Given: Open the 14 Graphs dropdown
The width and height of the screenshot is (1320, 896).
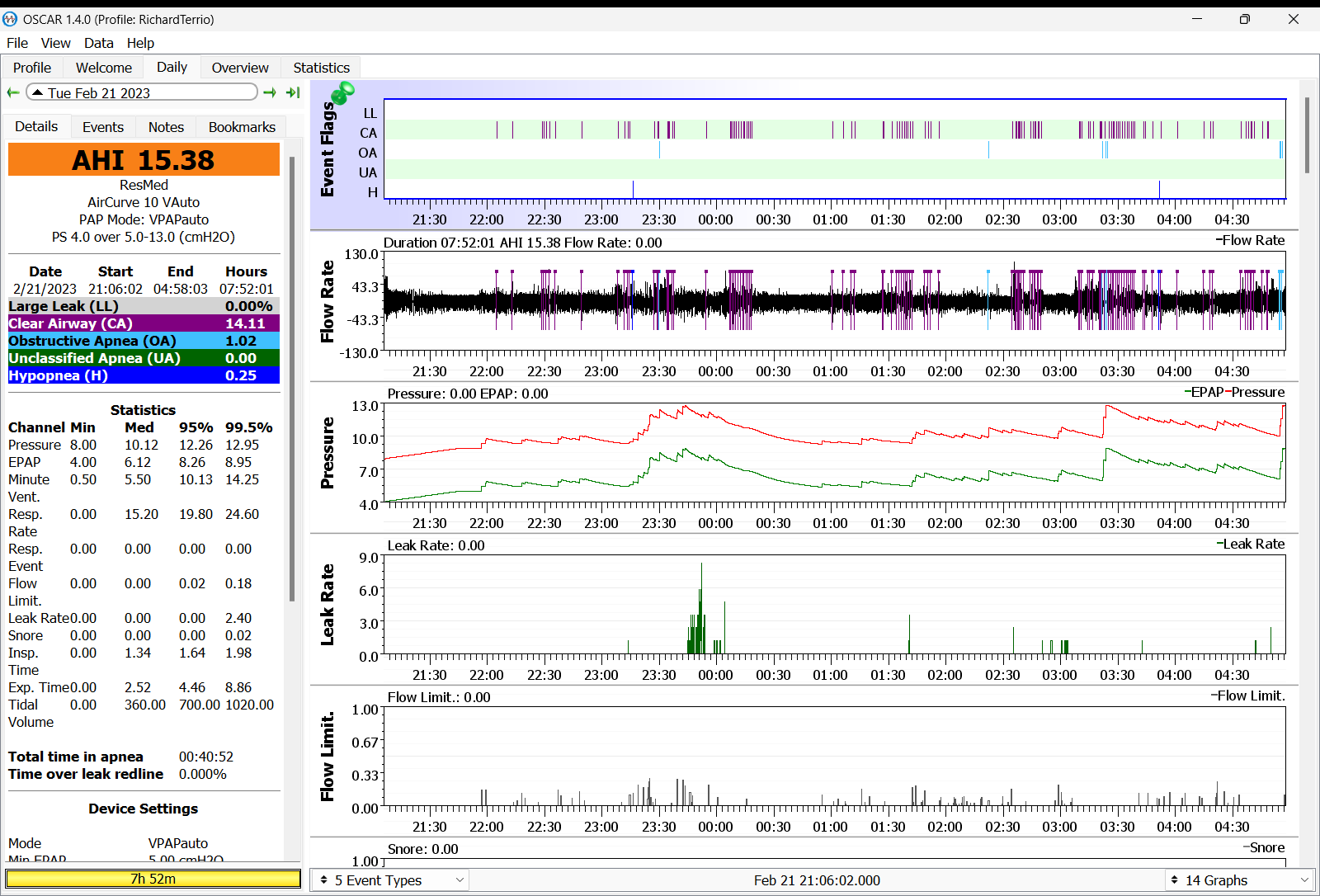Looking at the screenshot, I should click(x=1241, y=880).
